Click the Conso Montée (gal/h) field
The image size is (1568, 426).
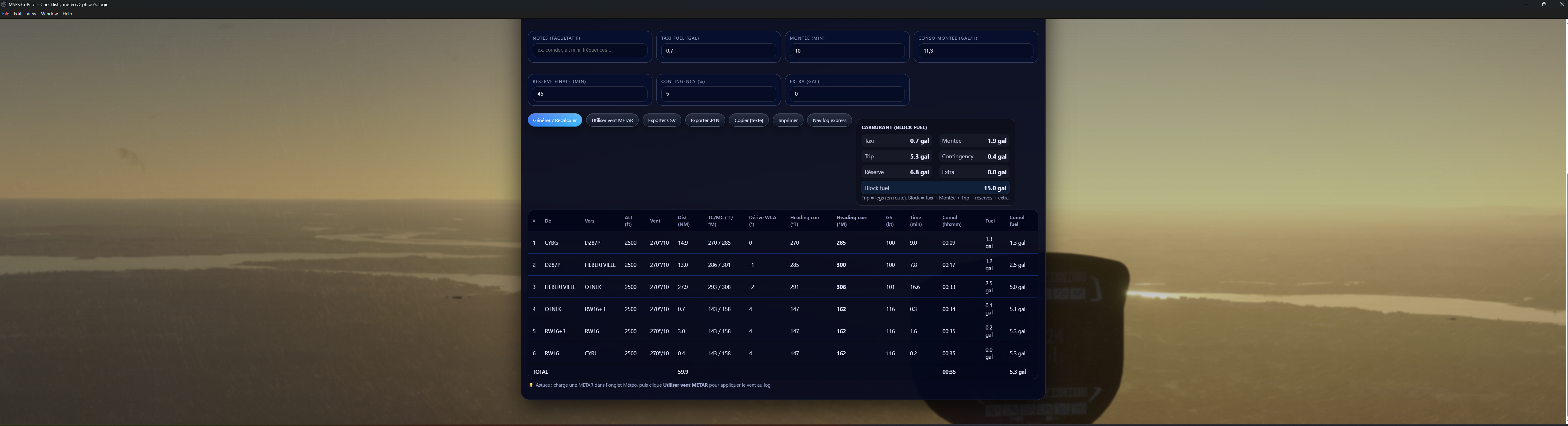tap(975, 51)
